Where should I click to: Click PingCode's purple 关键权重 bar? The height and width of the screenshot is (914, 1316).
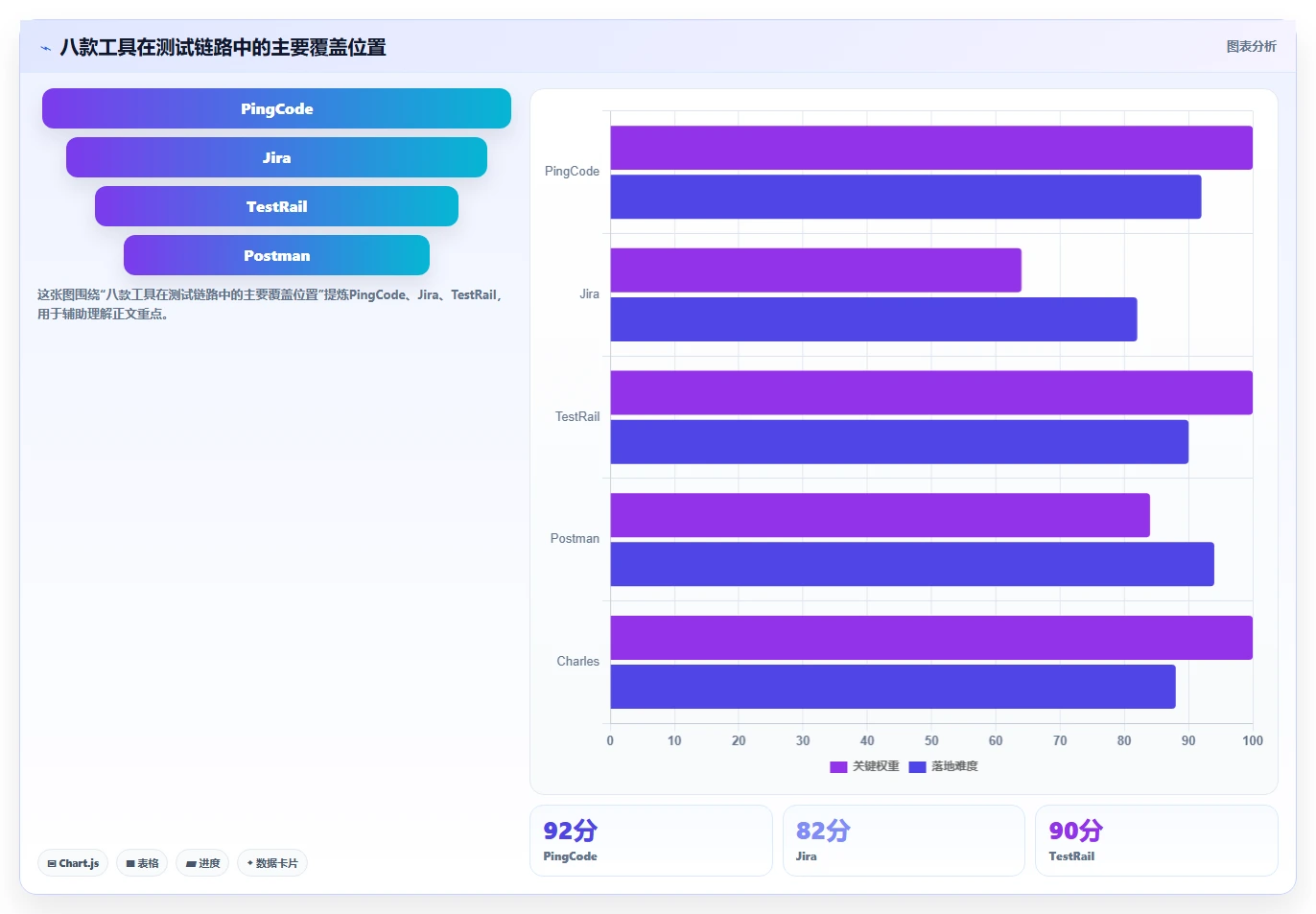click(x=931, y=148)
